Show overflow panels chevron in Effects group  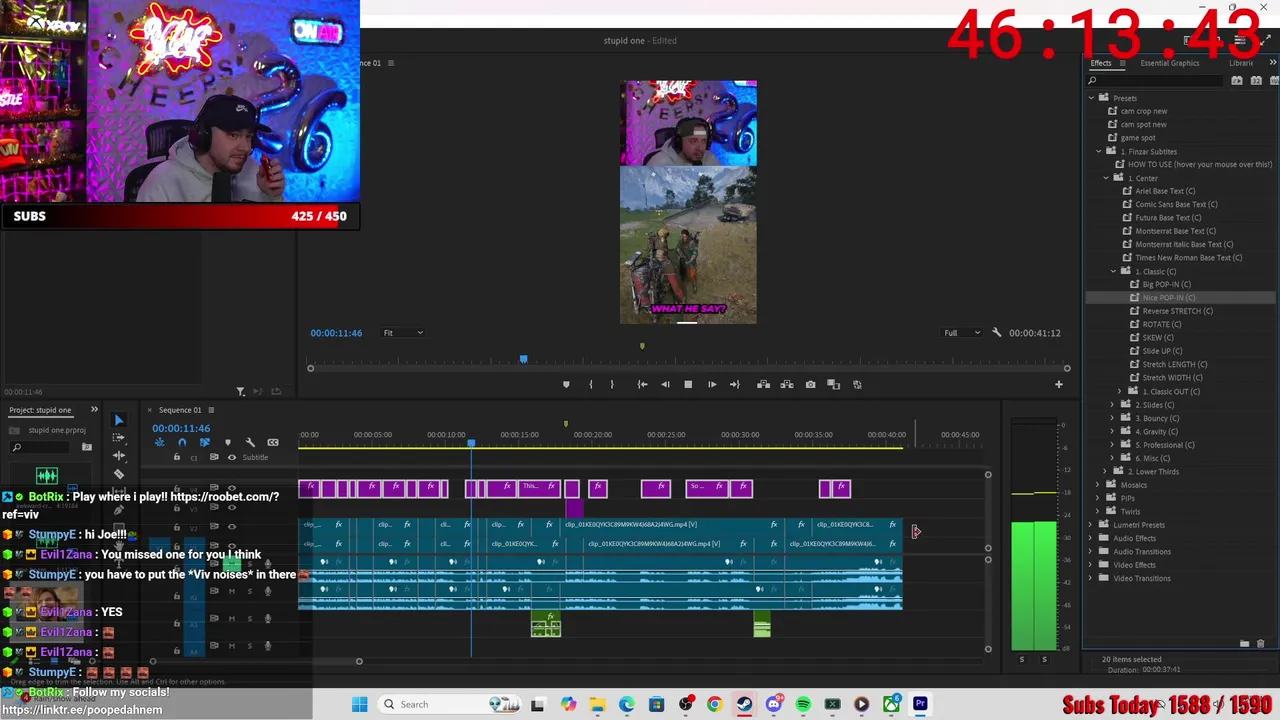coord(1272,63)
